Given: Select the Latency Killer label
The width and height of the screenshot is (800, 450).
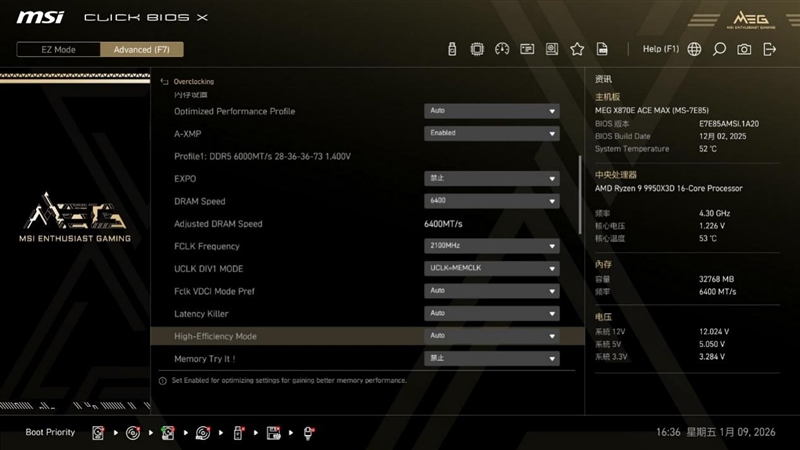Looking at the screenshot, I should click(201, 314).
